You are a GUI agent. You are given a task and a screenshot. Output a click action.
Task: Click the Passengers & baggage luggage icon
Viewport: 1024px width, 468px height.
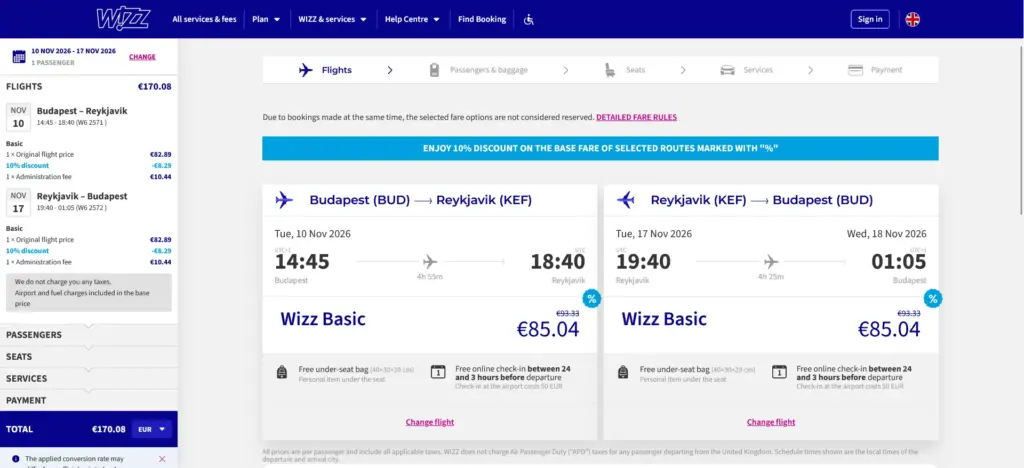[x=434, y=70]
